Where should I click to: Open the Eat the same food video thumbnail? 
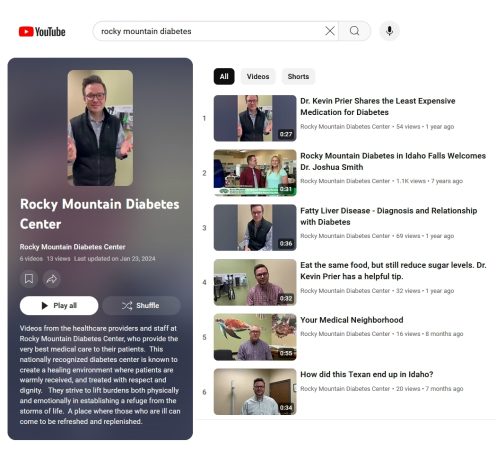tap(255, 282)
